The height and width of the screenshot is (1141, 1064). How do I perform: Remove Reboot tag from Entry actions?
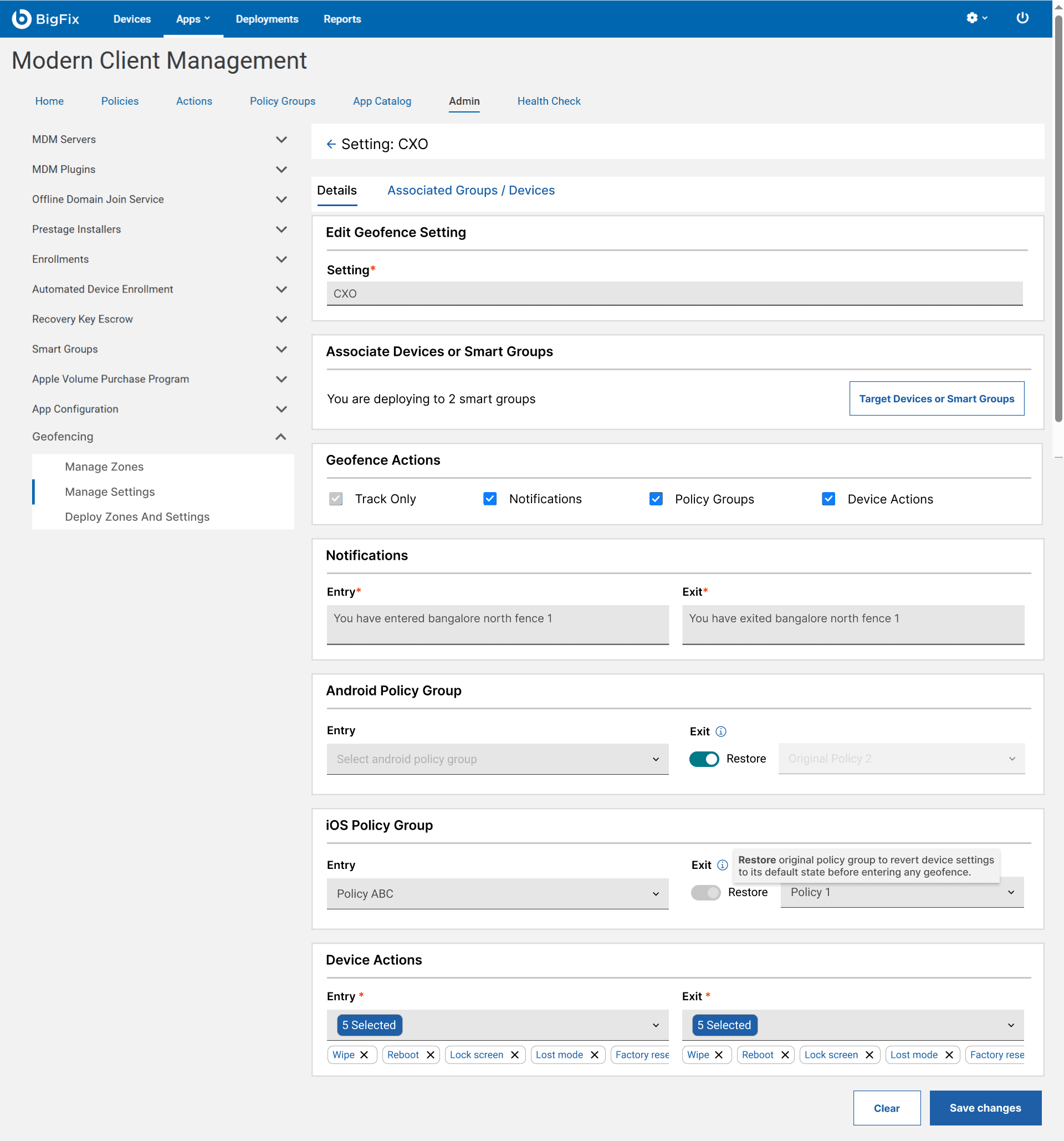pos(431,1055)
